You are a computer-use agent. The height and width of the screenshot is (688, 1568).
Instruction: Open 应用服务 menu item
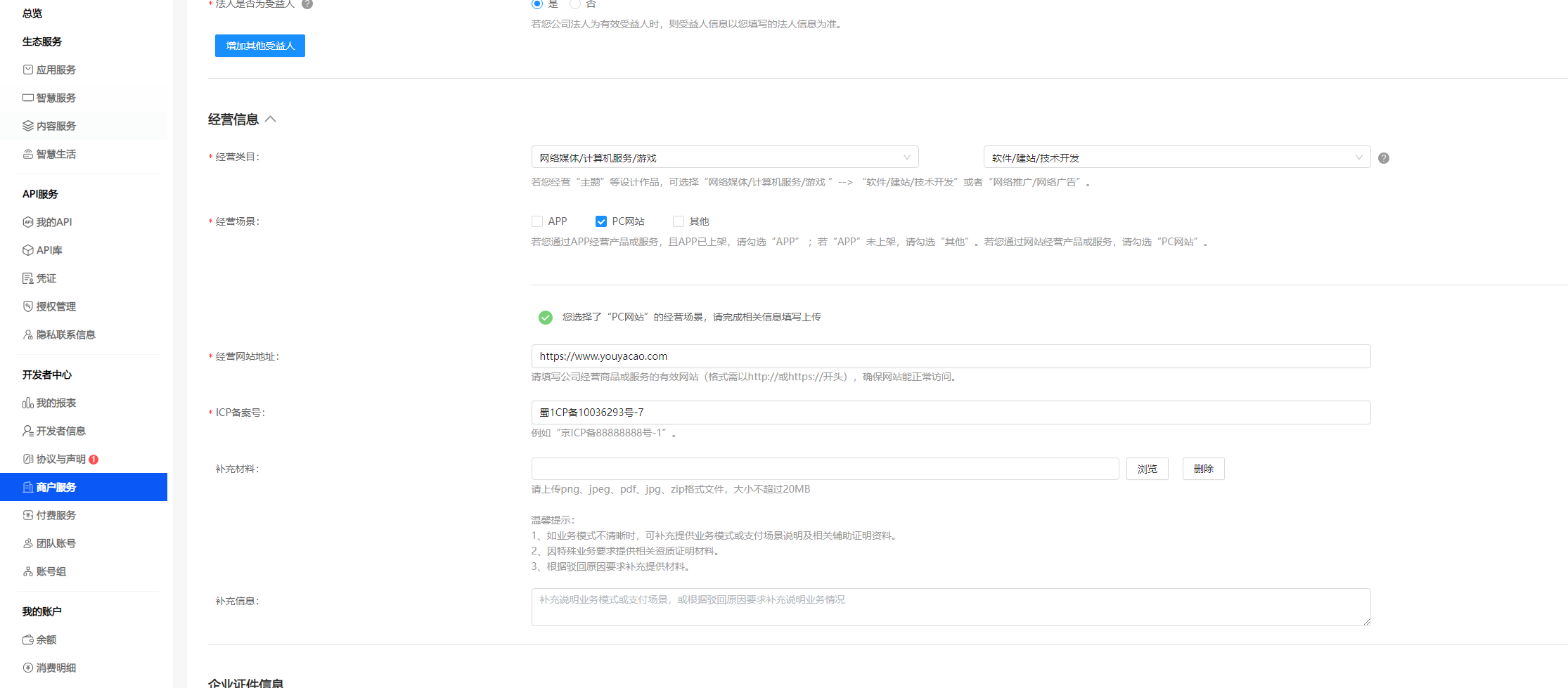(84, 70)
